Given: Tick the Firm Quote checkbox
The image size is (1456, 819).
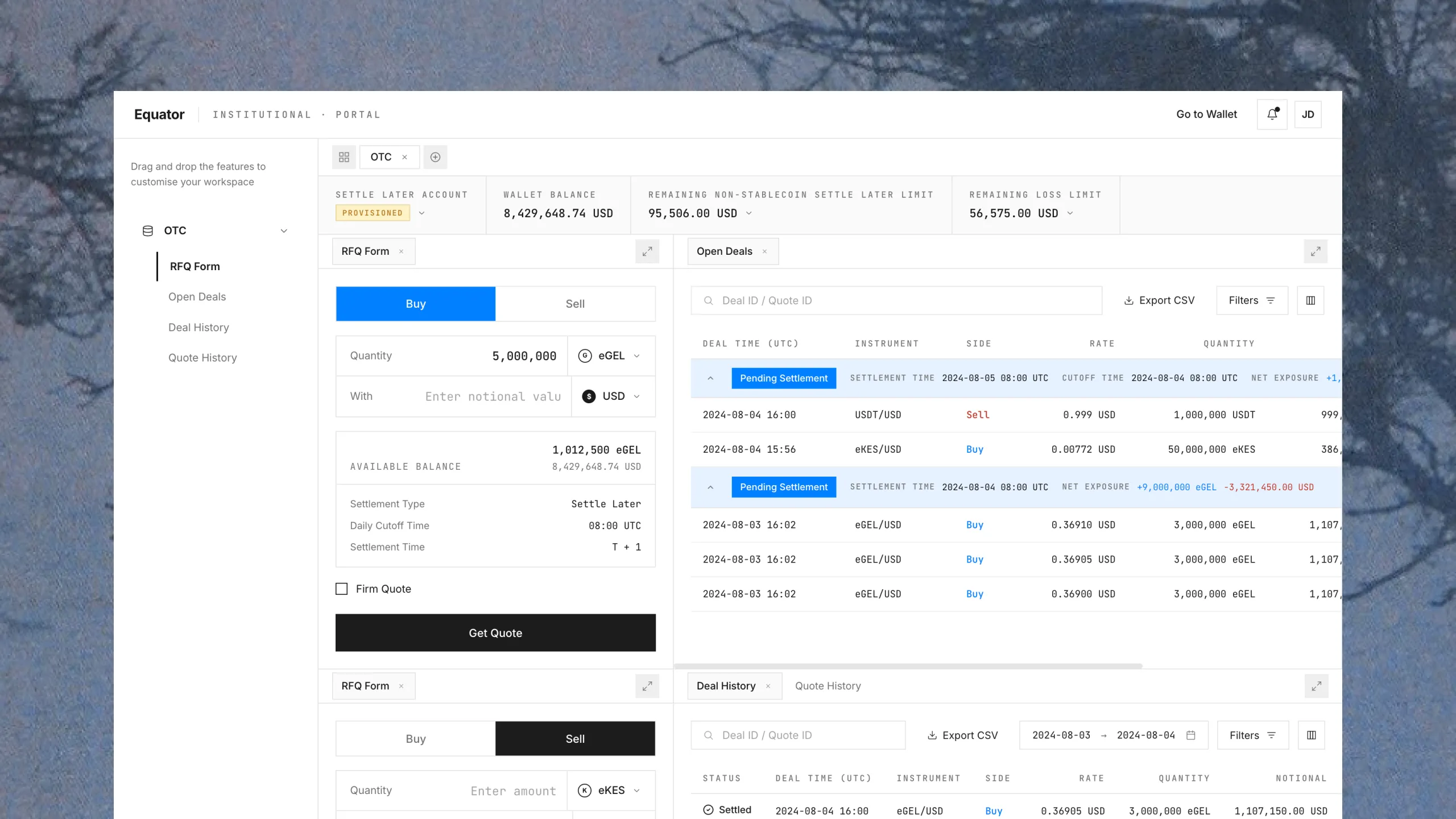Looking at the screenshot, I should pos(341,589).
